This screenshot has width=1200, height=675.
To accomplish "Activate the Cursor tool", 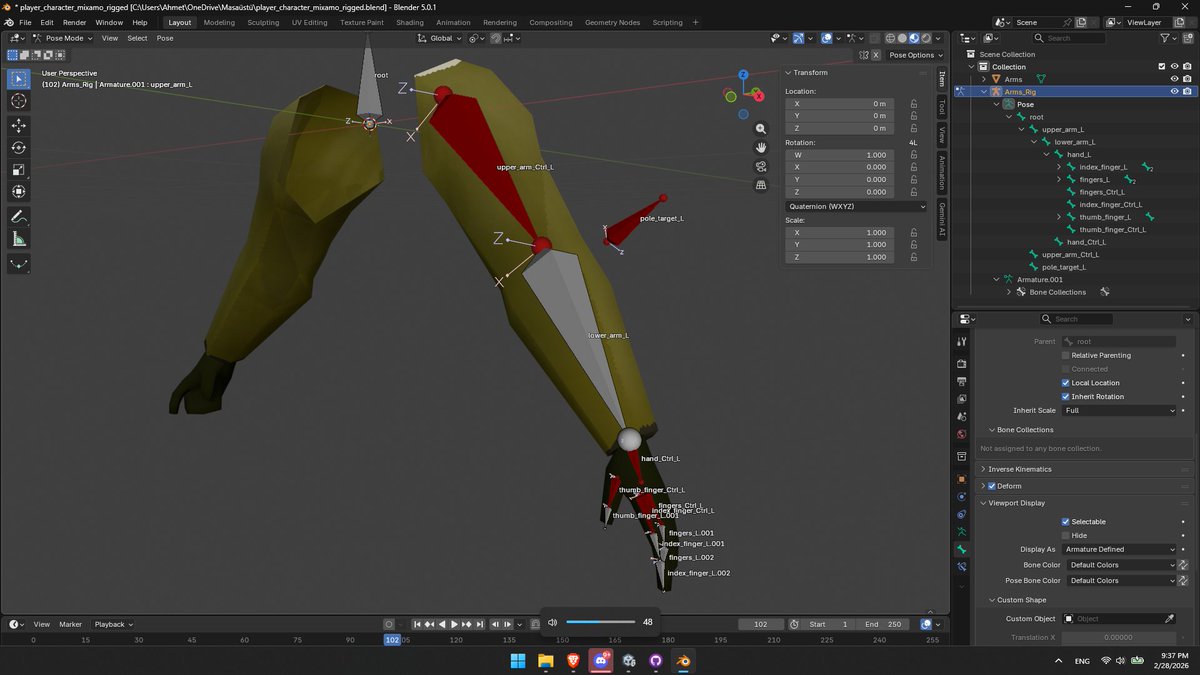I will point(19,101).
